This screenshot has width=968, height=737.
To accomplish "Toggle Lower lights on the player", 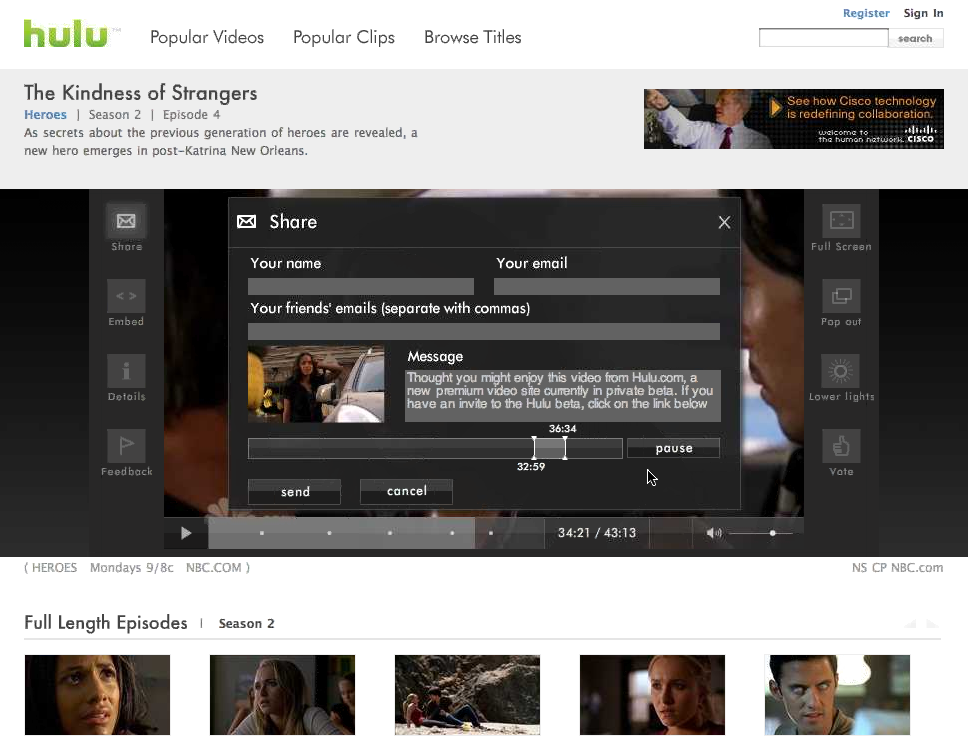I will [841, 371].
